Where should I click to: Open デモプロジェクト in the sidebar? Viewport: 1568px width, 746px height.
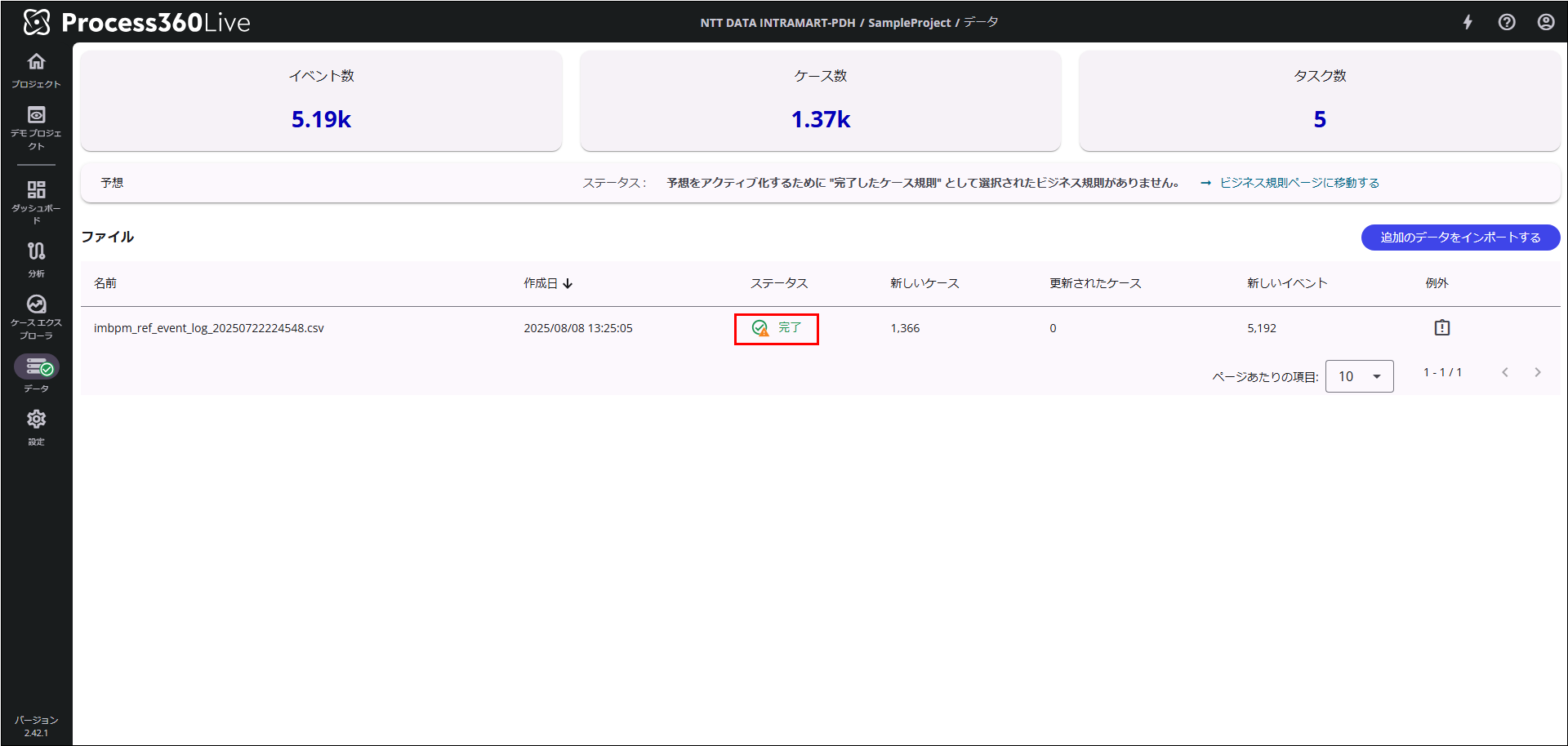pyautogui.click(x=36, y=128)
